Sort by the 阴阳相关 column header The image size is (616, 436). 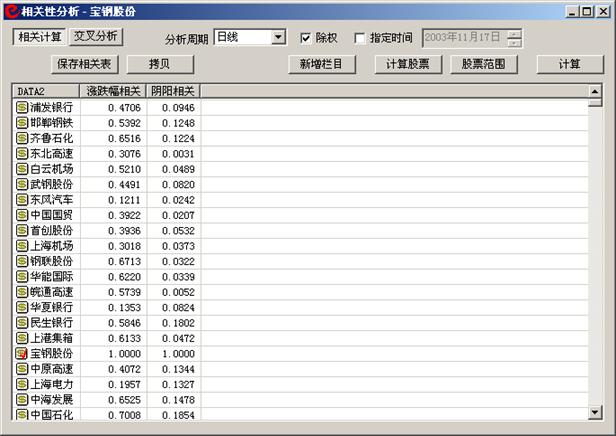(173, 91)
